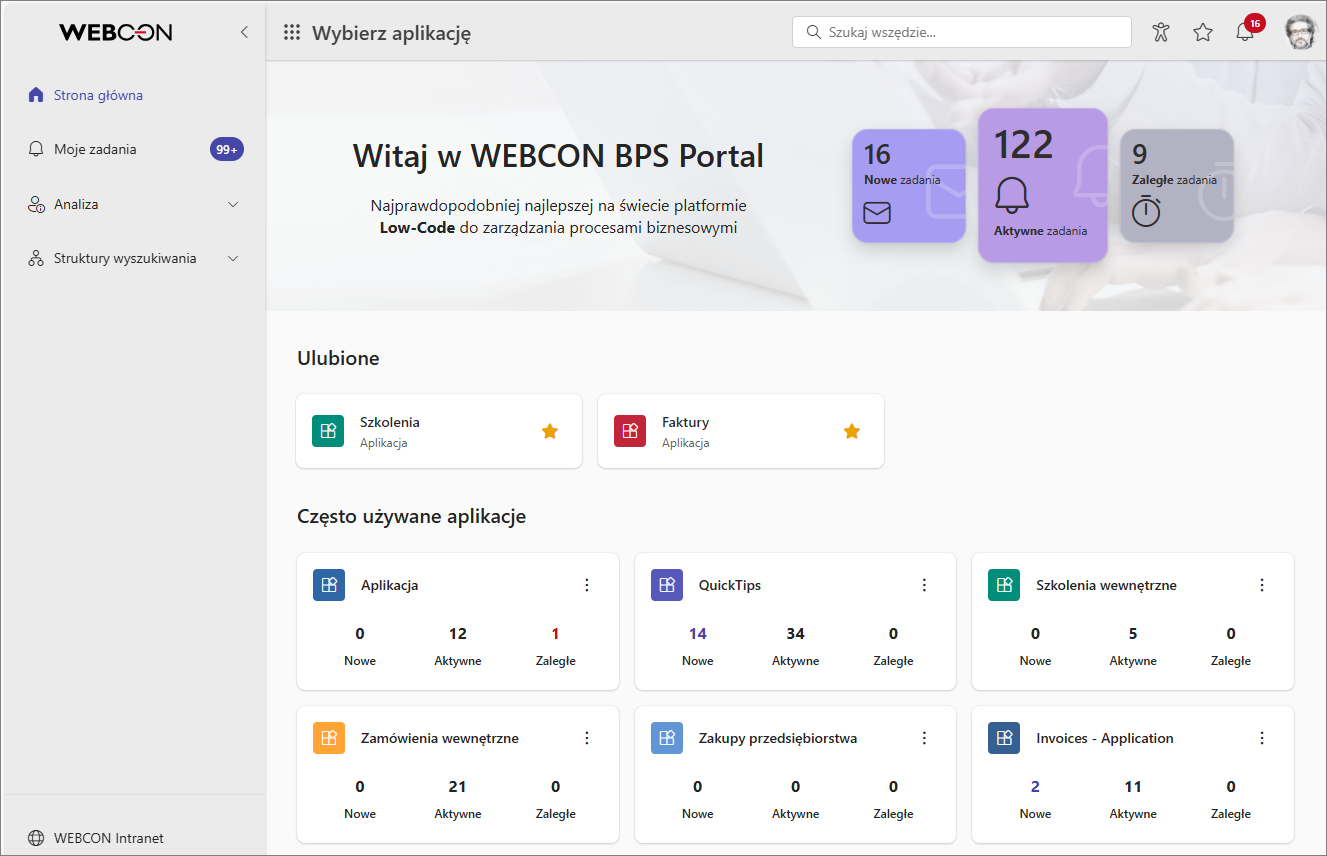Click the blue Aplikacja card icon
The image size is (1327, 856).
(329, 585)
